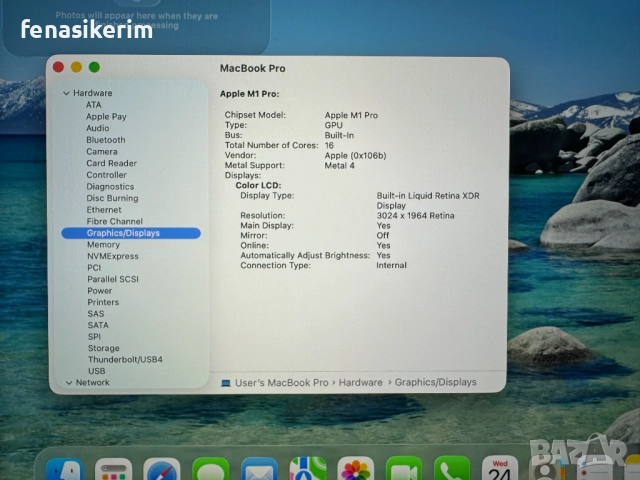
Task: Click the Bus value Built-In
Action: click(339, 135)
